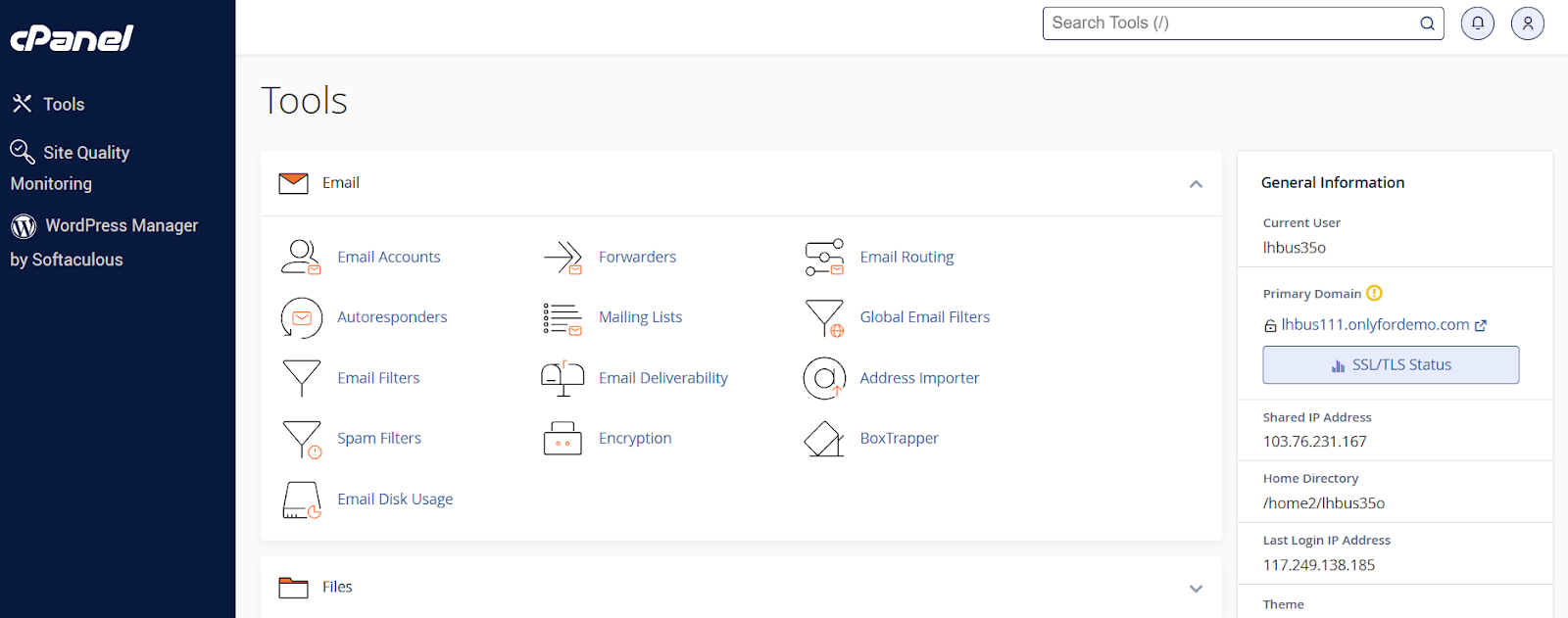Click the Tools wrench icon in sidebar
The width and height of the screenshot is (1568, 618).
(x=22, y=103)
